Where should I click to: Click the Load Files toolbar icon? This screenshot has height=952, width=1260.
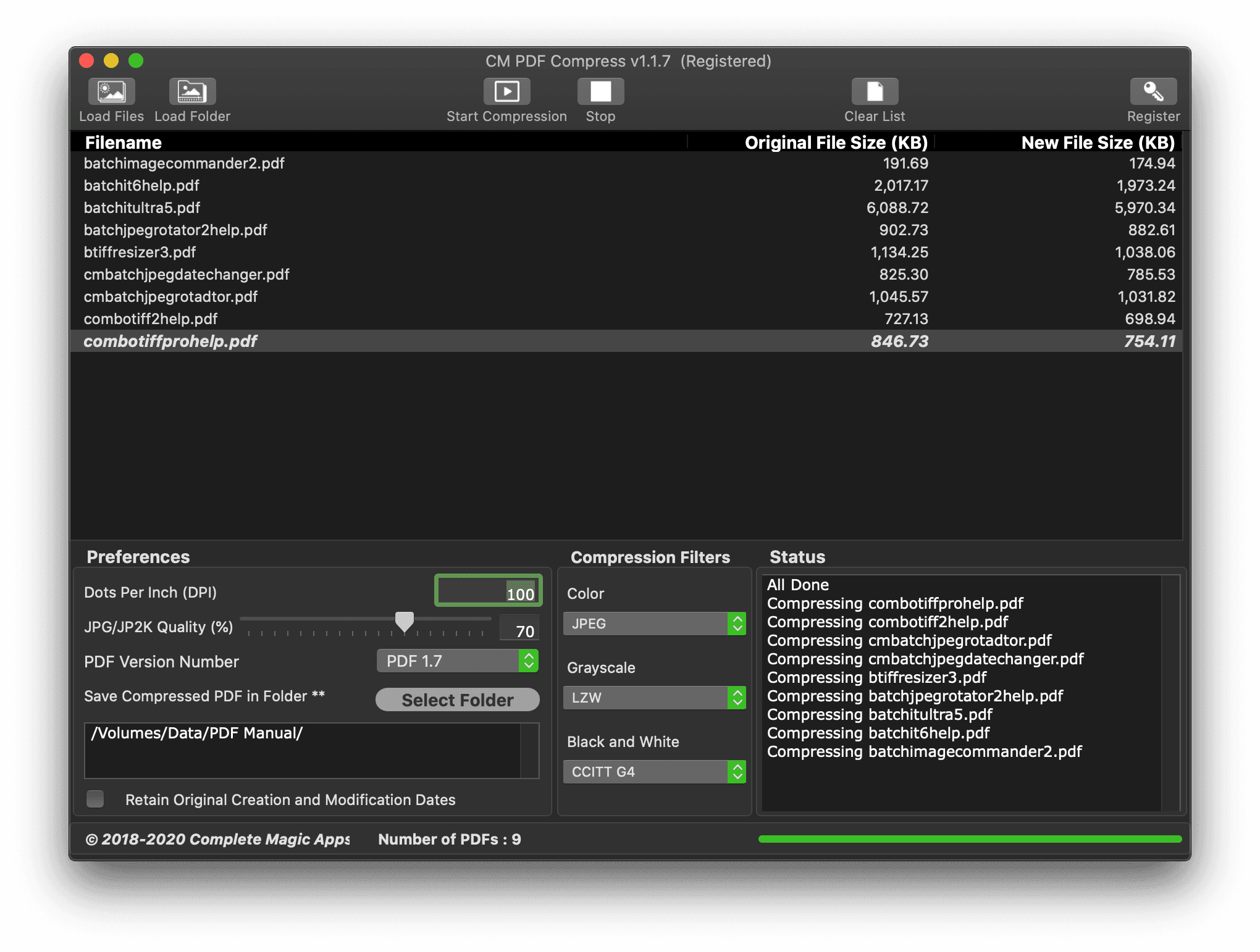tap(111, 92)
